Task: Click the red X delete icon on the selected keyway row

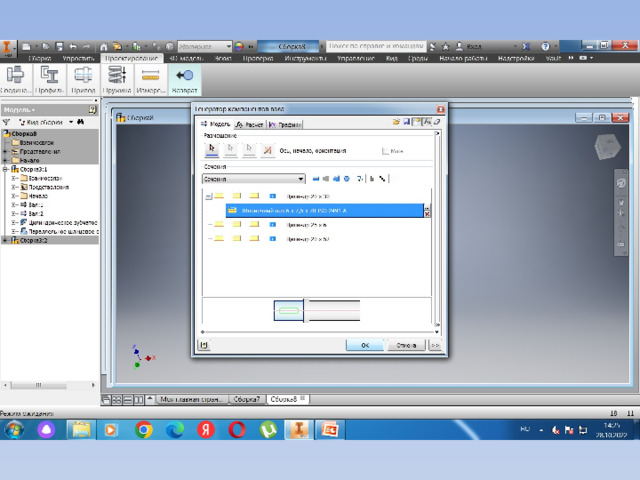Action: [x=427, y=214]
